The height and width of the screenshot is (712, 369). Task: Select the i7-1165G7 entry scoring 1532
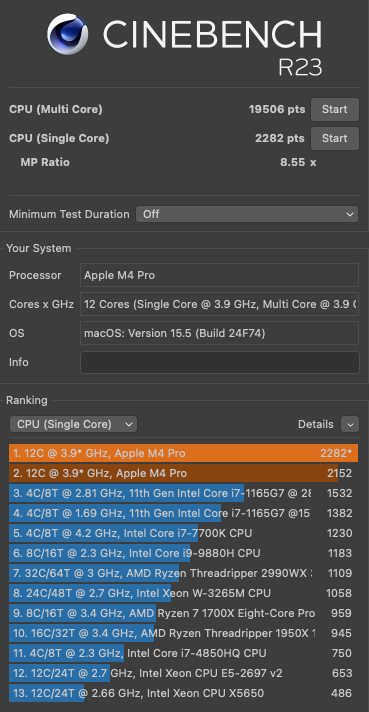183,493
